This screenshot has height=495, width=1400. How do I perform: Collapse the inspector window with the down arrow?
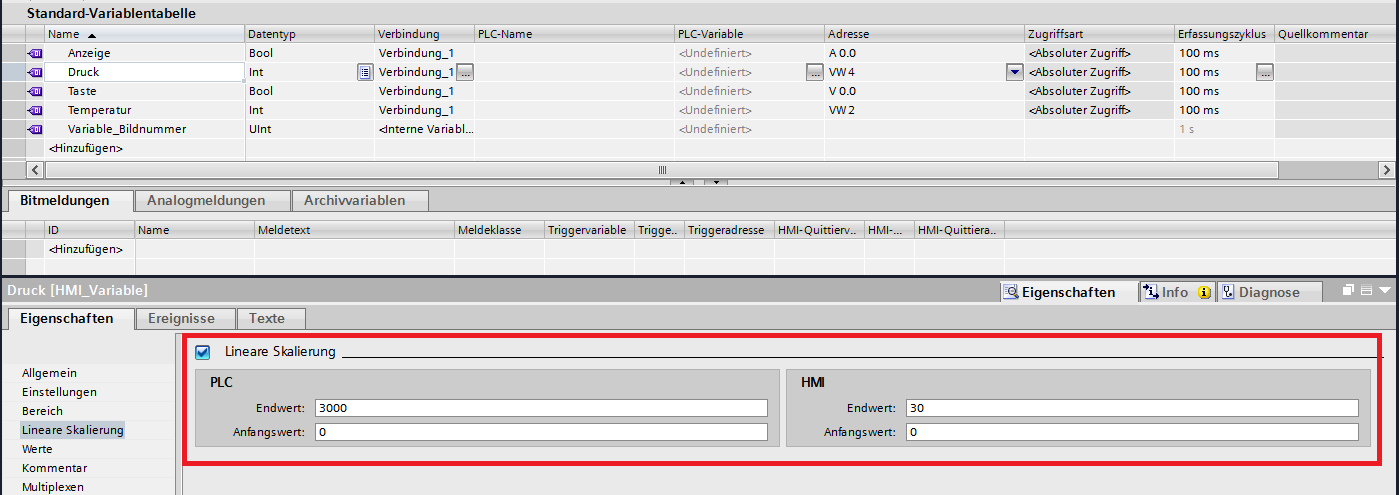pyautogui.click(x=1385, y=290)
